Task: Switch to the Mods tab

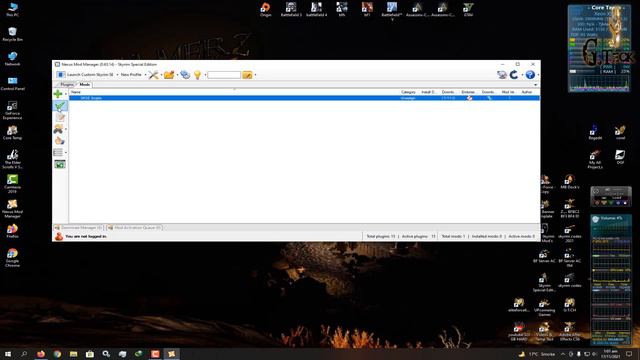Action: 84,84
